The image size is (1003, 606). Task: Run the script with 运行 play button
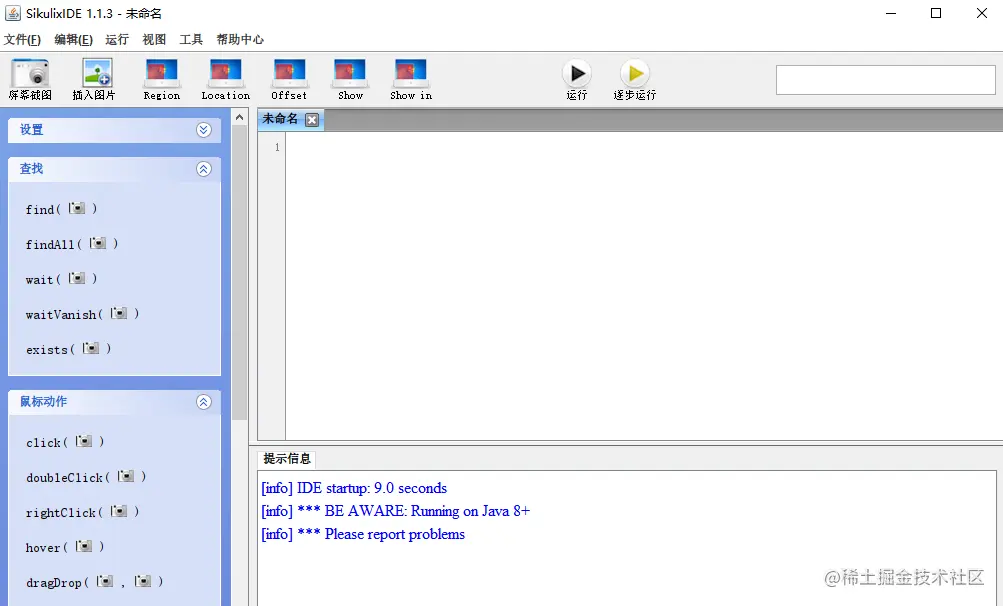(x=577, y=74)
